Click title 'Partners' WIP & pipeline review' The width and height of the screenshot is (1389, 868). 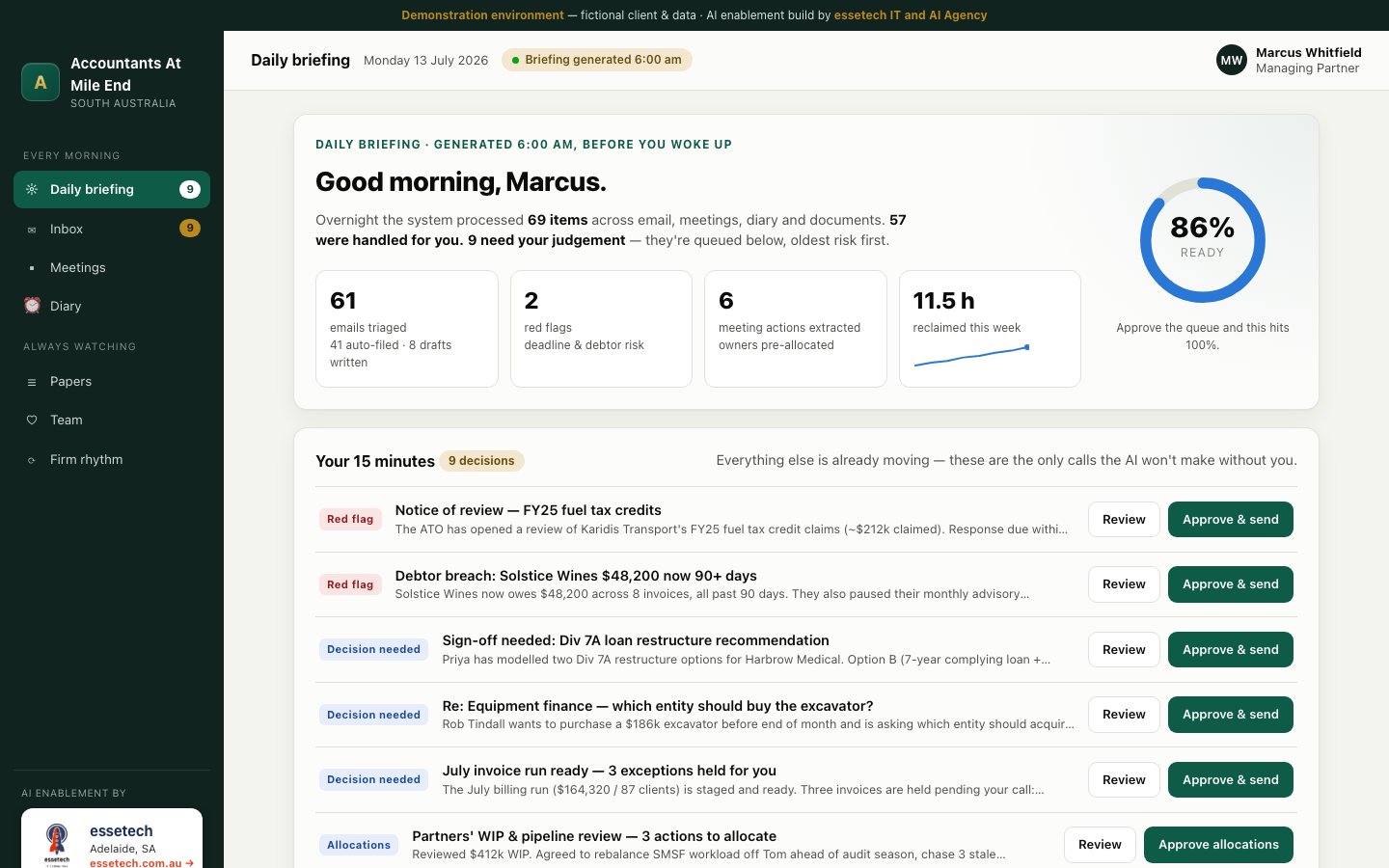(594, 836)
